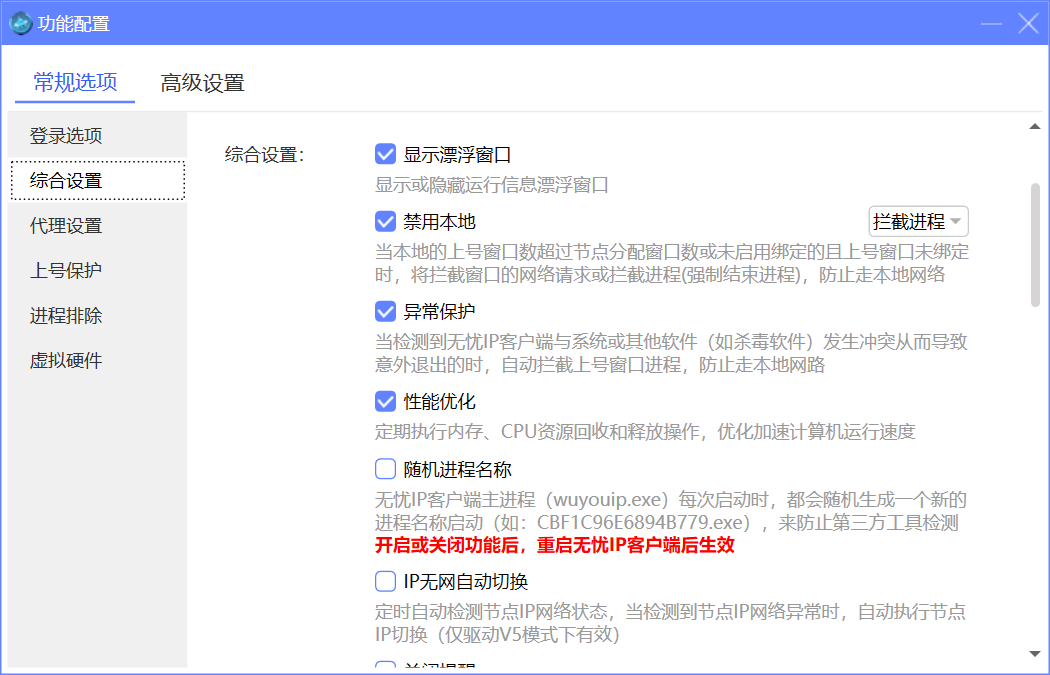Minimize the 功能配置 window
The image size is (1050, 675).
pos(992,24)
